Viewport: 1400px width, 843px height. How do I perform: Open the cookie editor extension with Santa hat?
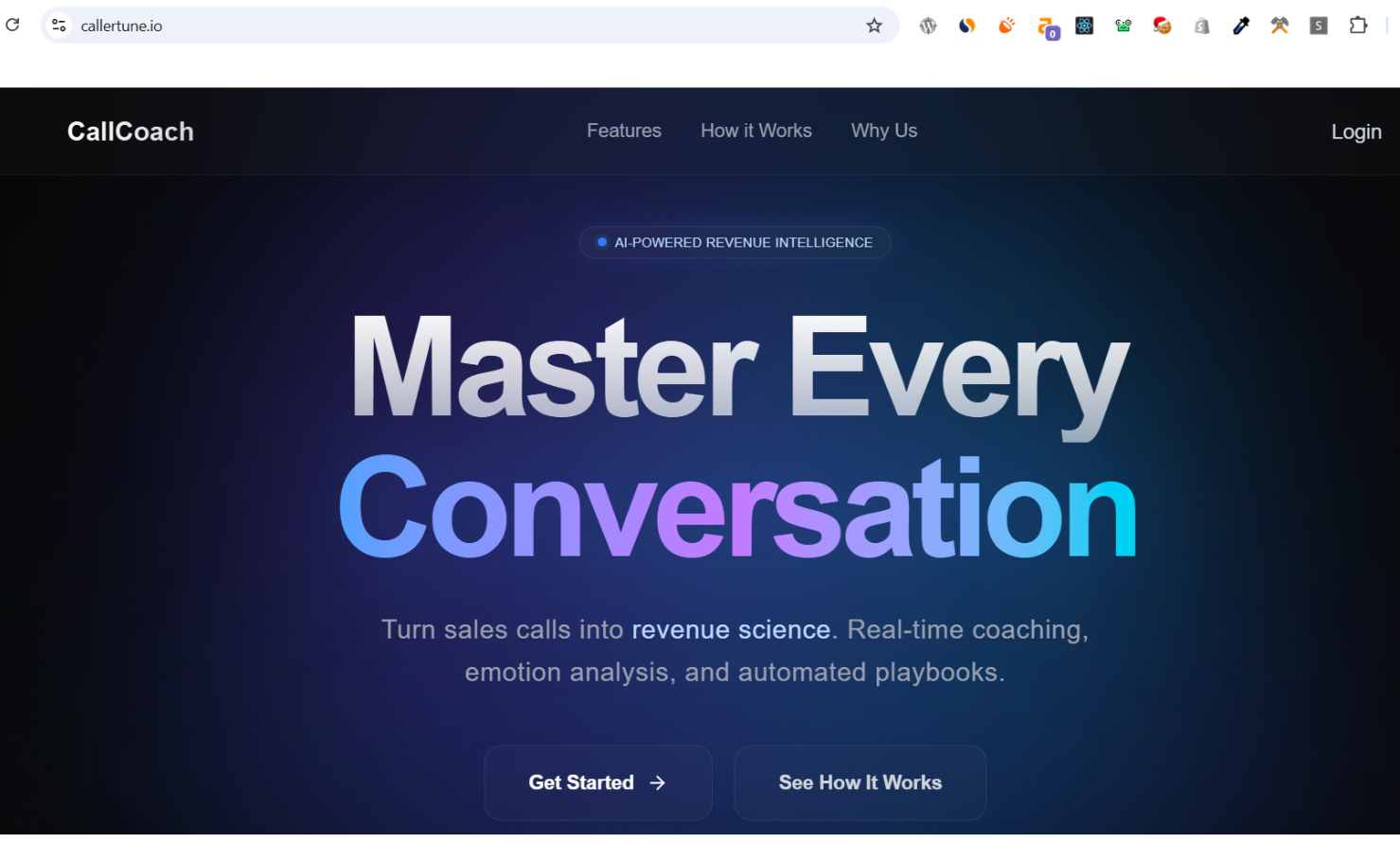1161,26
